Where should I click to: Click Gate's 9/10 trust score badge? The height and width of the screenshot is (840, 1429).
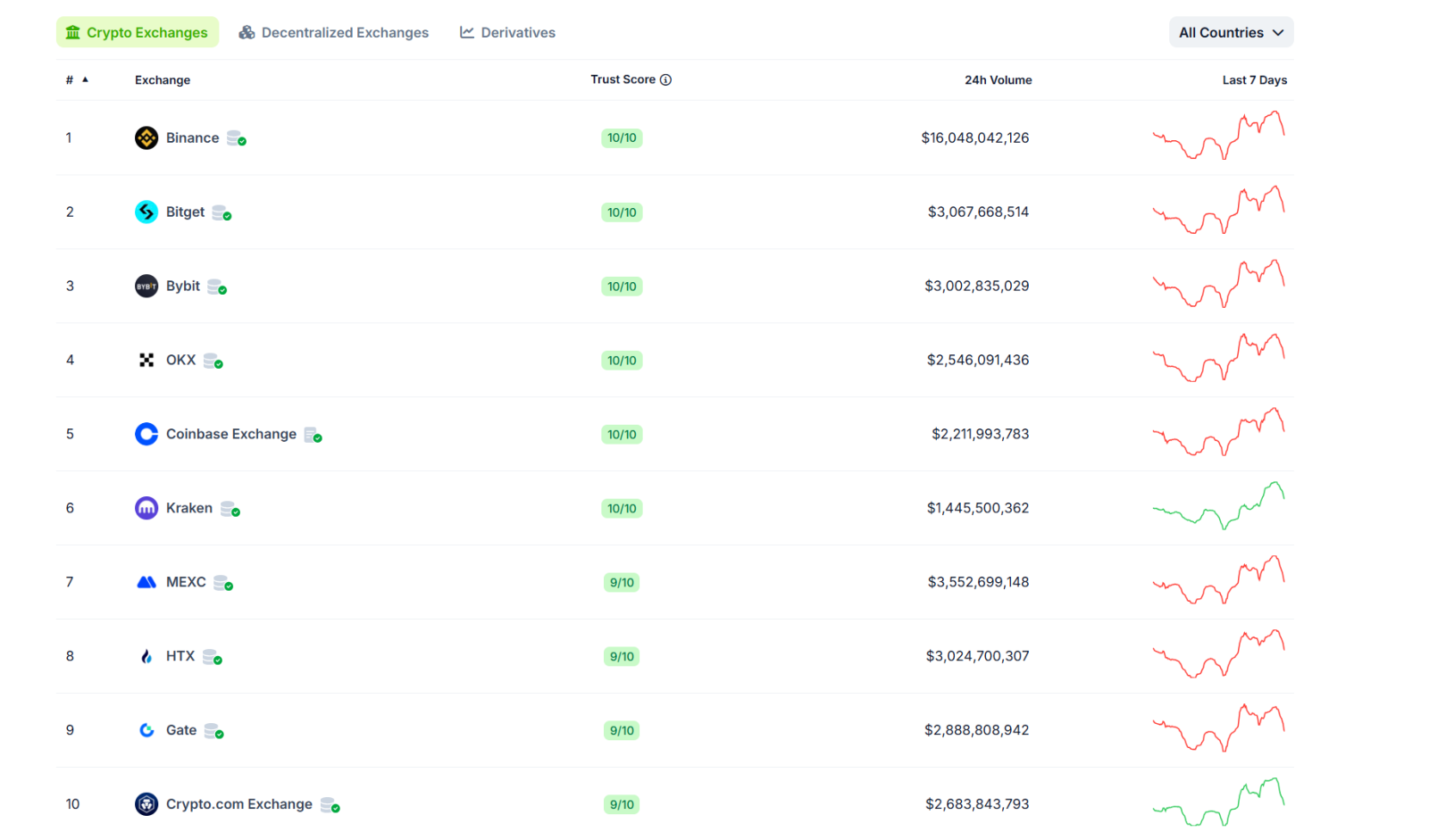pyautogui.click(x=622, y=730)
